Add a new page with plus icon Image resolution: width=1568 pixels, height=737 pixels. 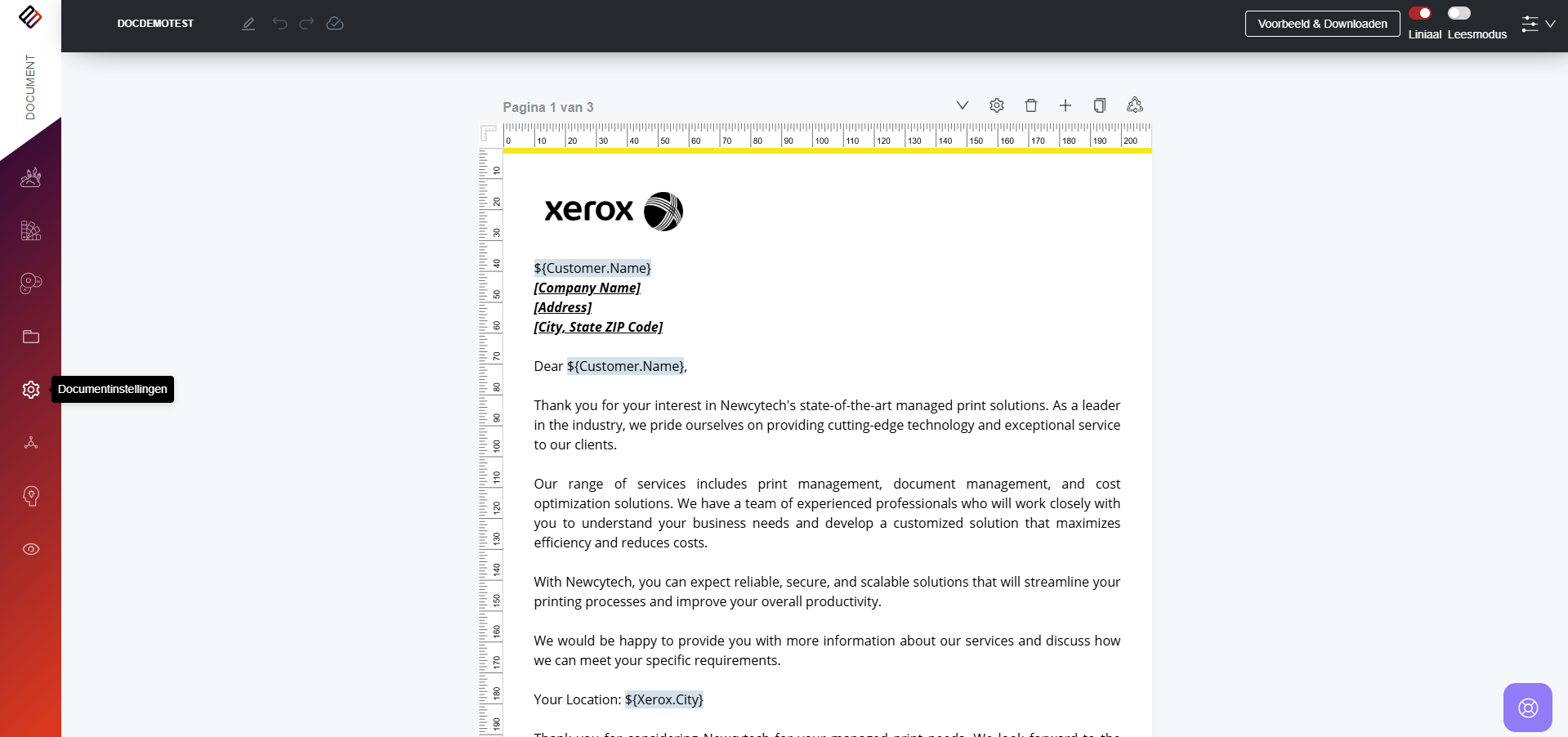(x=1065, y=105)
